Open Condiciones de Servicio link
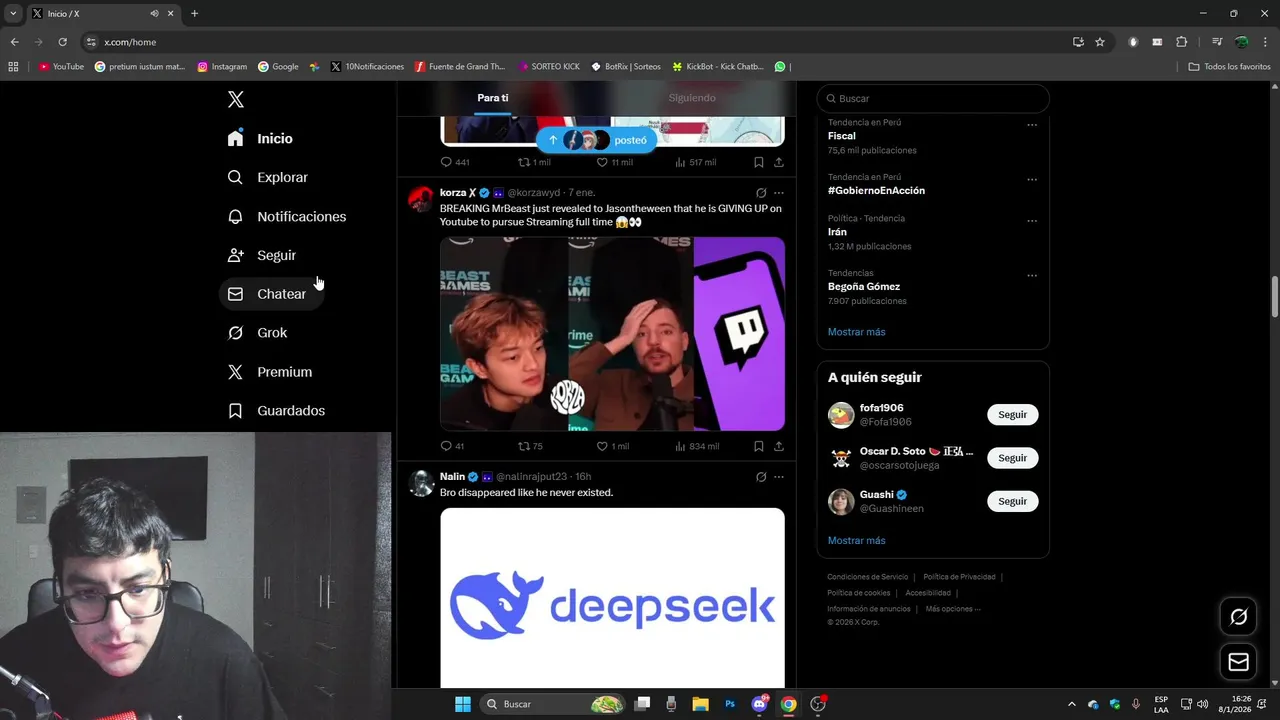1280x720 pixels. point(867,577)
